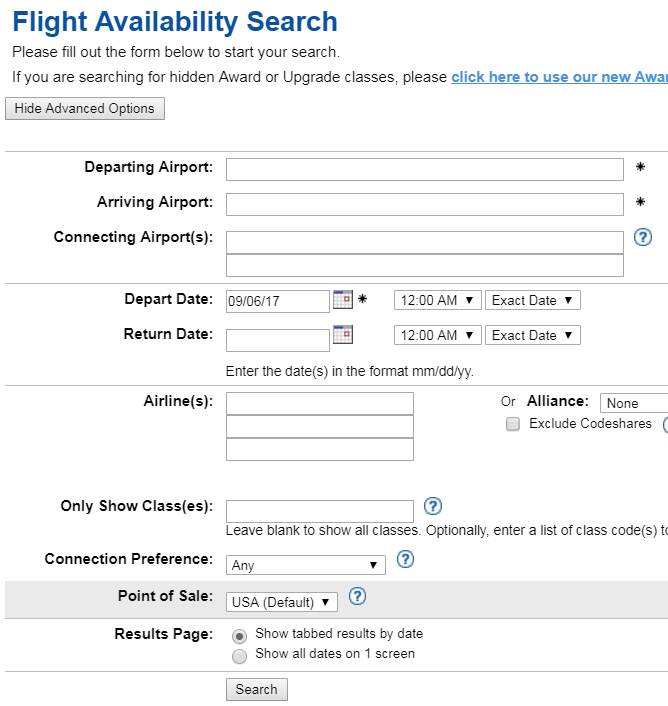Click the Point of Sale help icon
Image resolution: width=668 pixels, height=706 pixels.
pos(357,596)
